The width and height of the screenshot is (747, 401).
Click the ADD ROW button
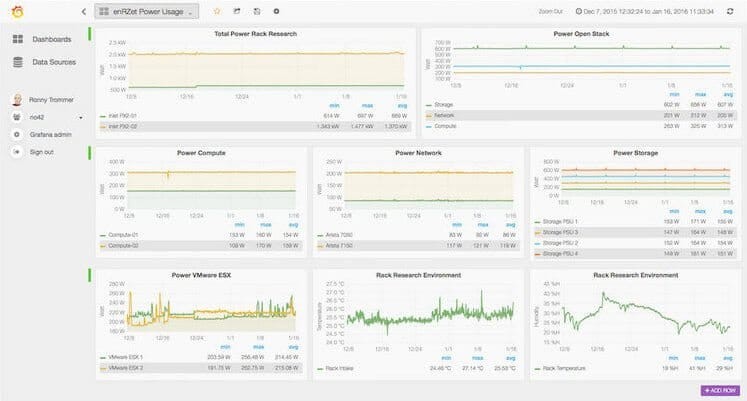(x=720, y=391)
